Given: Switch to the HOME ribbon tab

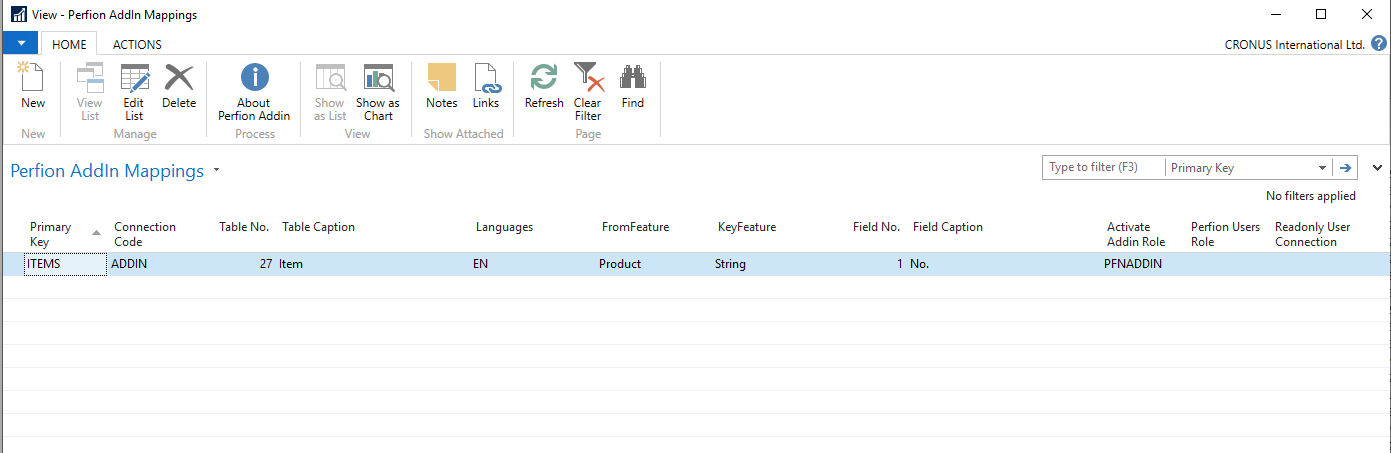Looking at the screenshot, I should pyautogui.click(x=69, y=44).
